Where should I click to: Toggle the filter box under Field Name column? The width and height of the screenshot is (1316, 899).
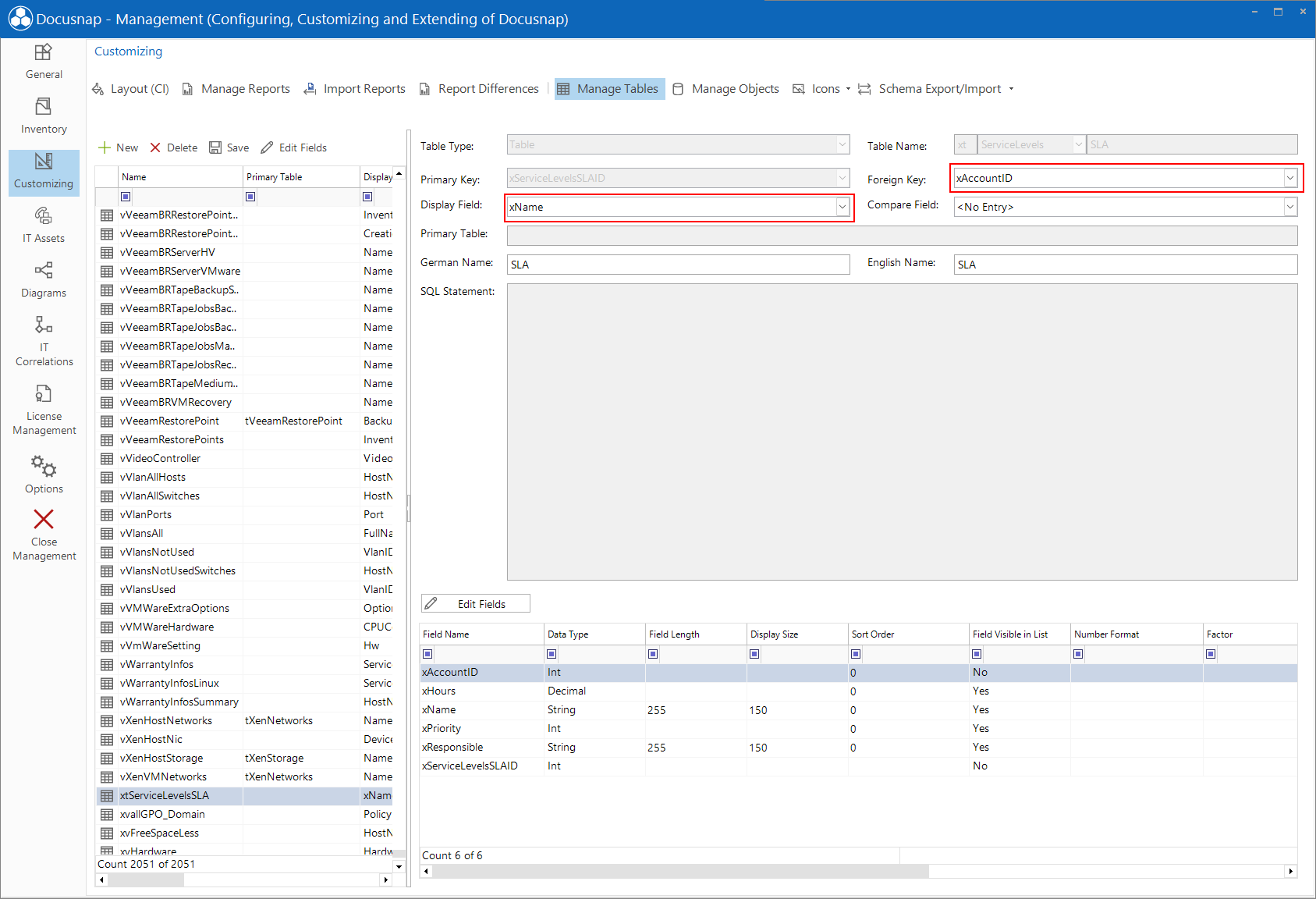[x=427, y=654]
